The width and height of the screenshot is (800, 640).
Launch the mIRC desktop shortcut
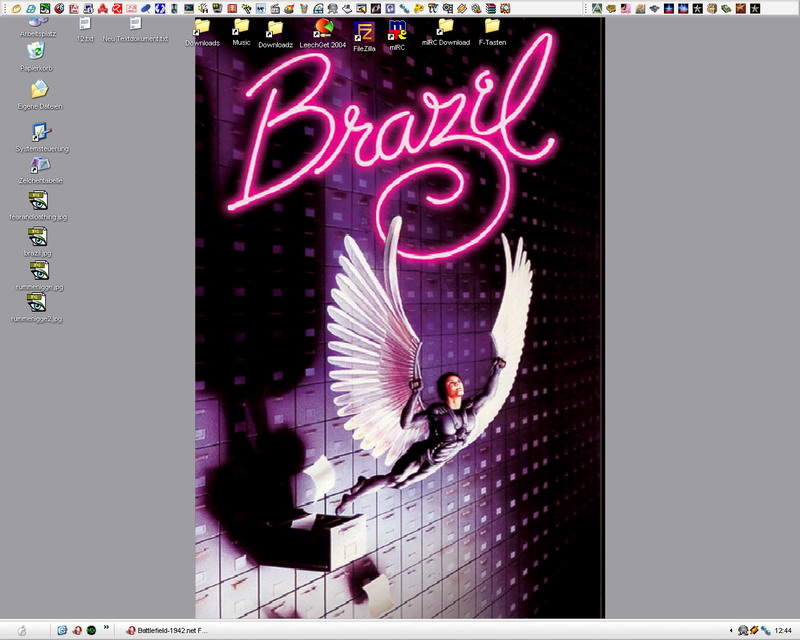coord(397,36)
